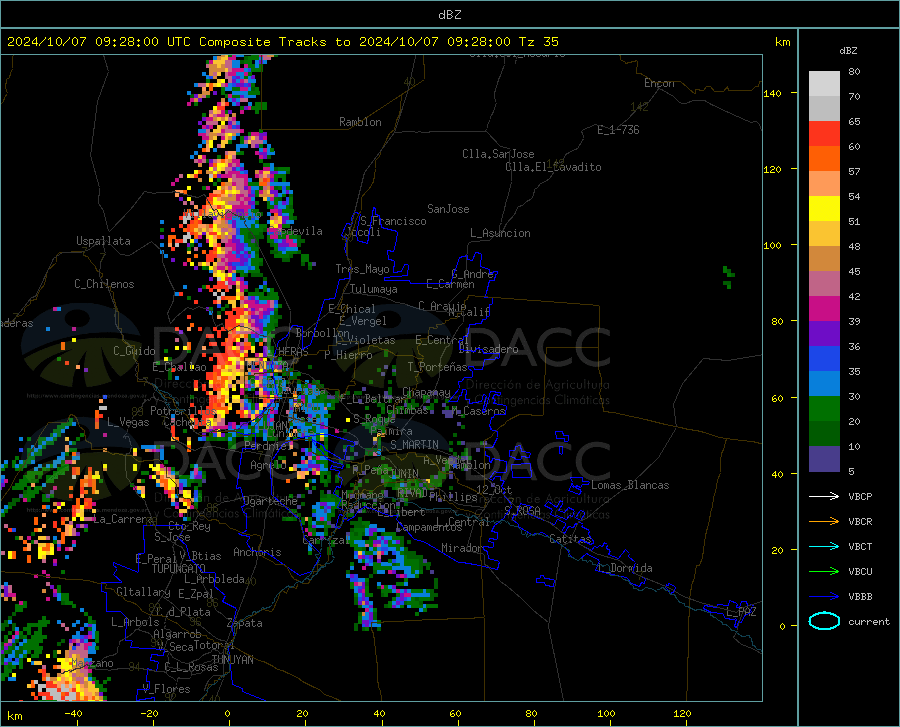Image resolution: width=900 pixels, height=727 pixels.
Task: Click the cyan ellipse 'current' legend symbol
Action: [824, 621]
